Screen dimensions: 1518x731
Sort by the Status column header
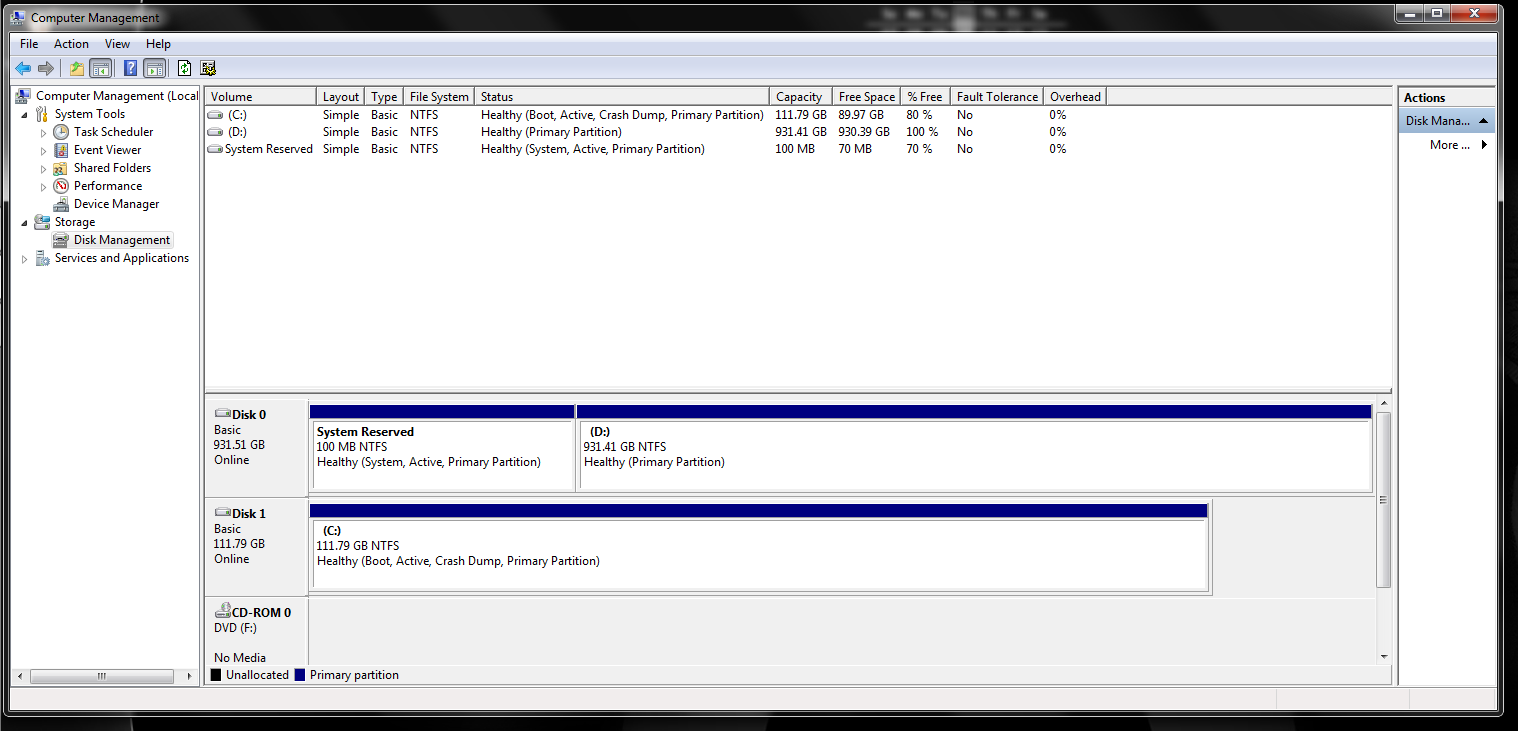click(621, 97)
